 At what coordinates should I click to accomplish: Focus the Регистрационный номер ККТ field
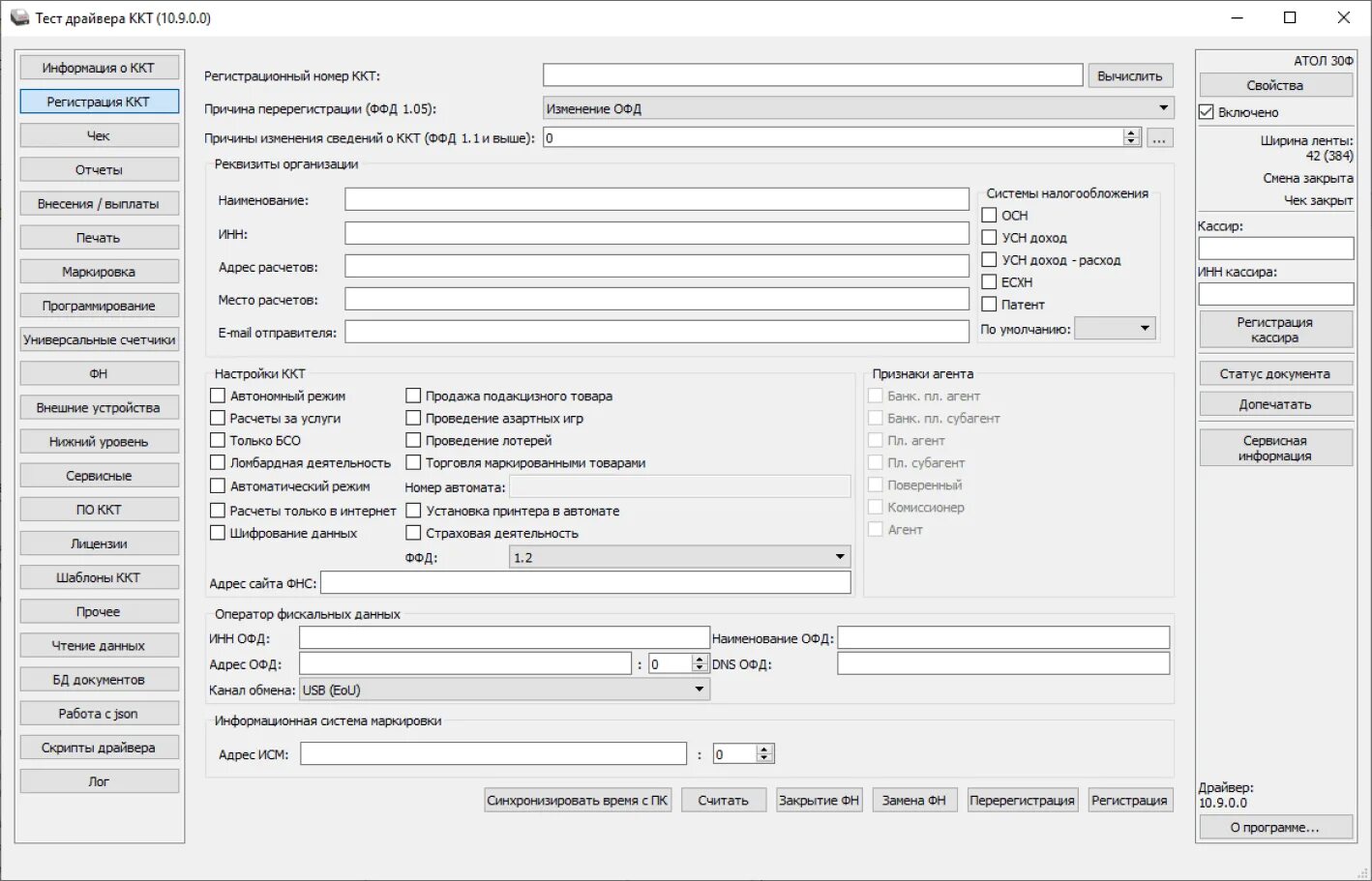click(813, 75)
